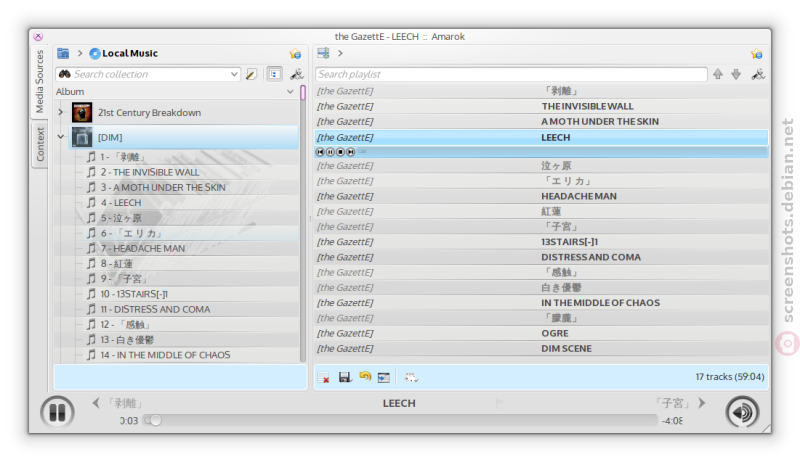Click the volume speaker button
800x462 pixels.
pos(742,412)
